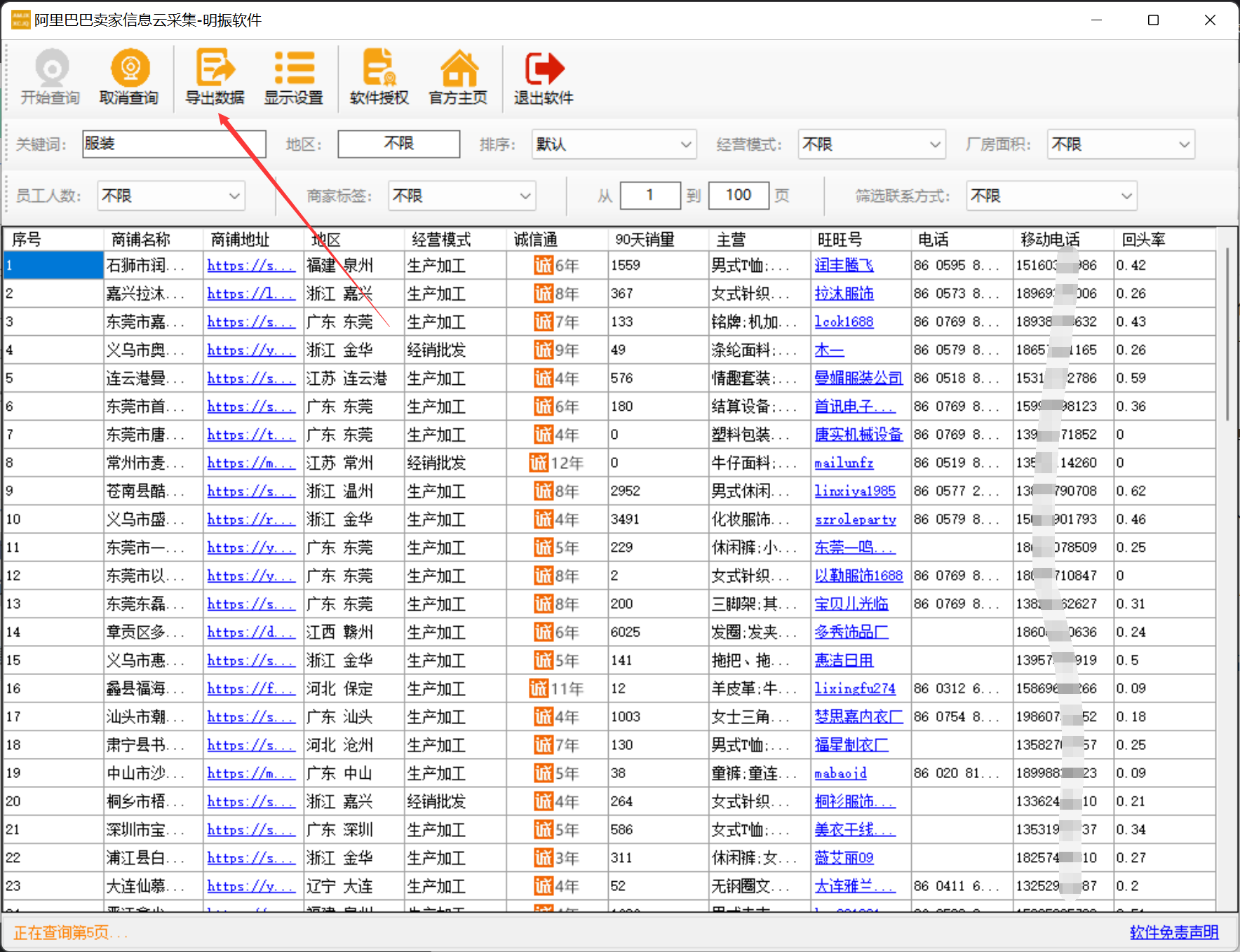Select the 辽宁 大连 region cell
1240x952 pixels.
(354, 886)
